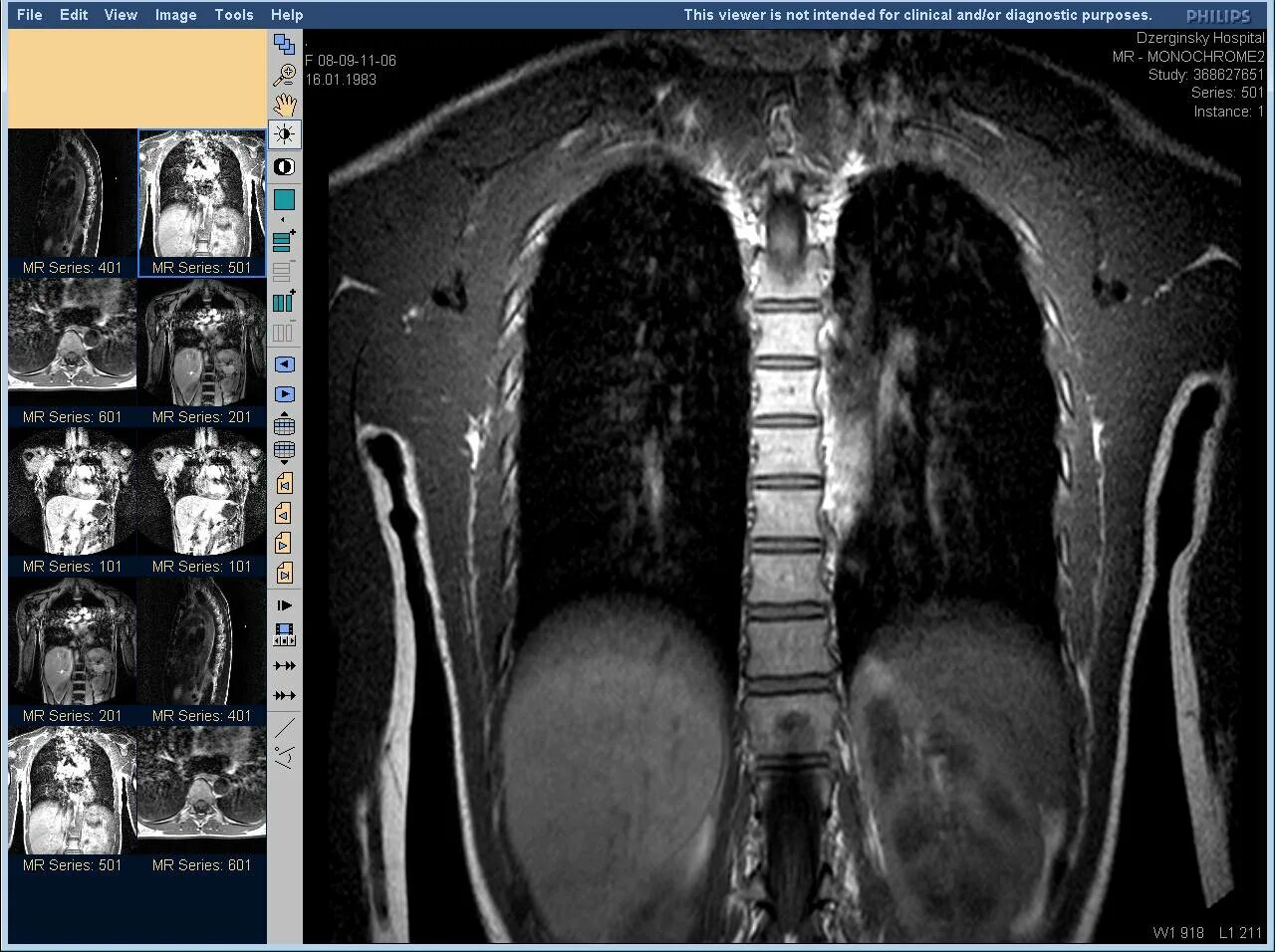Go to previous series, grid with up arrow
1275x952 pixels.
click(x=284, y=424)
